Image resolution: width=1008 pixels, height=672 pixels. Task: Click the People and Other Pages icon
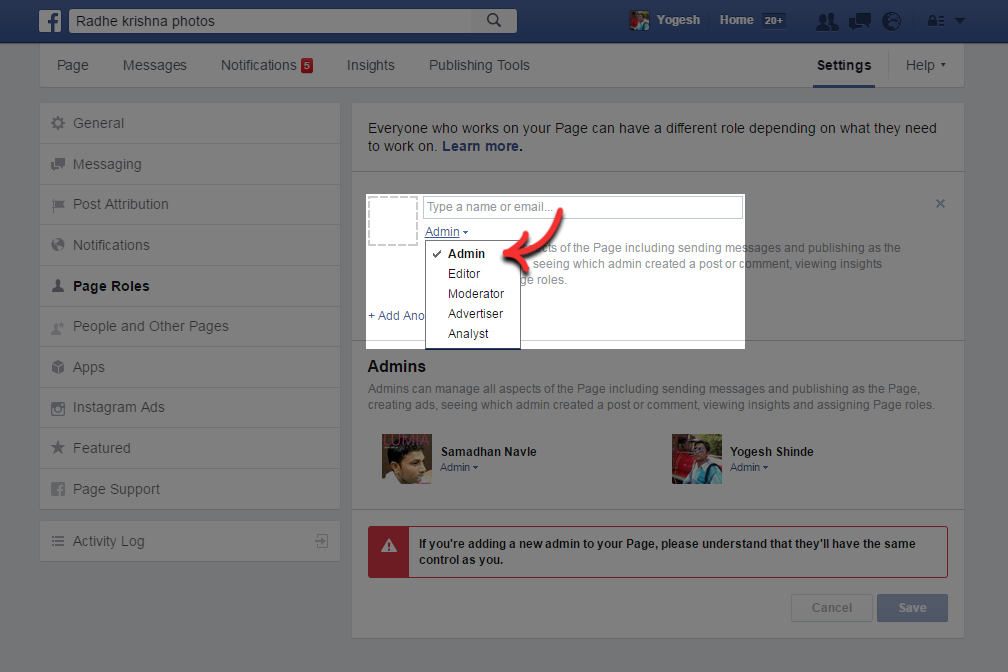tap(58, 327)
